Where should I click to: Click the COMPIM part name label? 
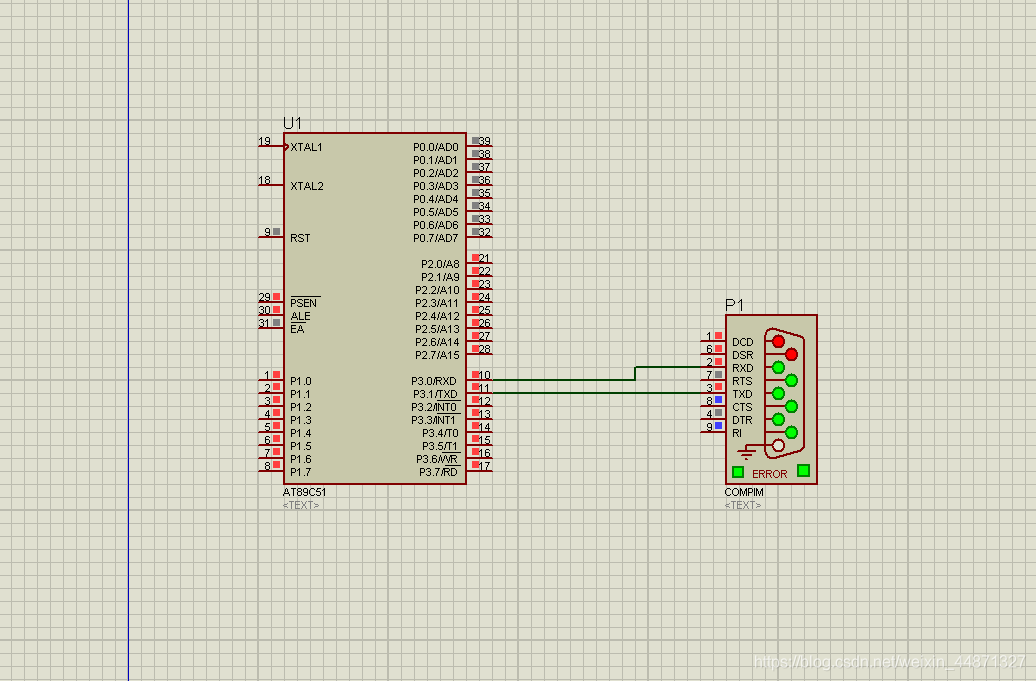[x=744, y=492]
